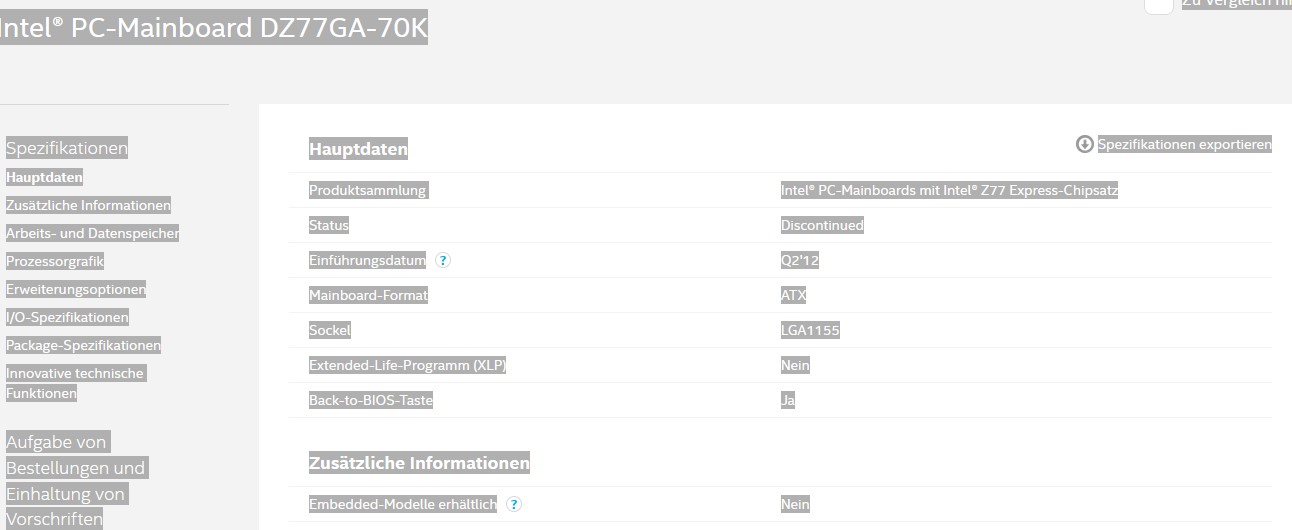Click the Mainboard-Format row label
1292x530 pixels.
tap(369, 295)
